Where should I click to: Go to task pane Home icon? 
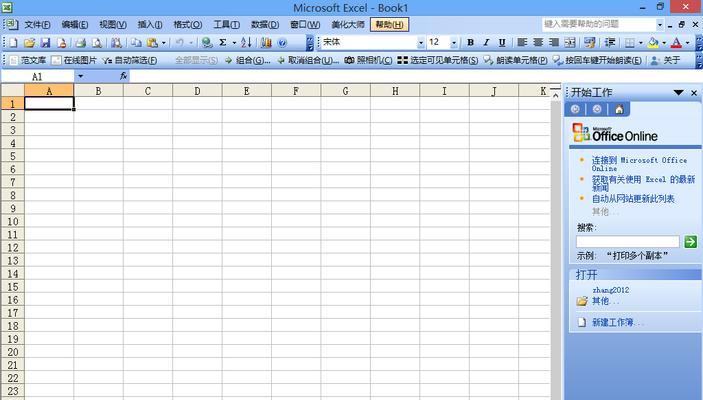619,109
